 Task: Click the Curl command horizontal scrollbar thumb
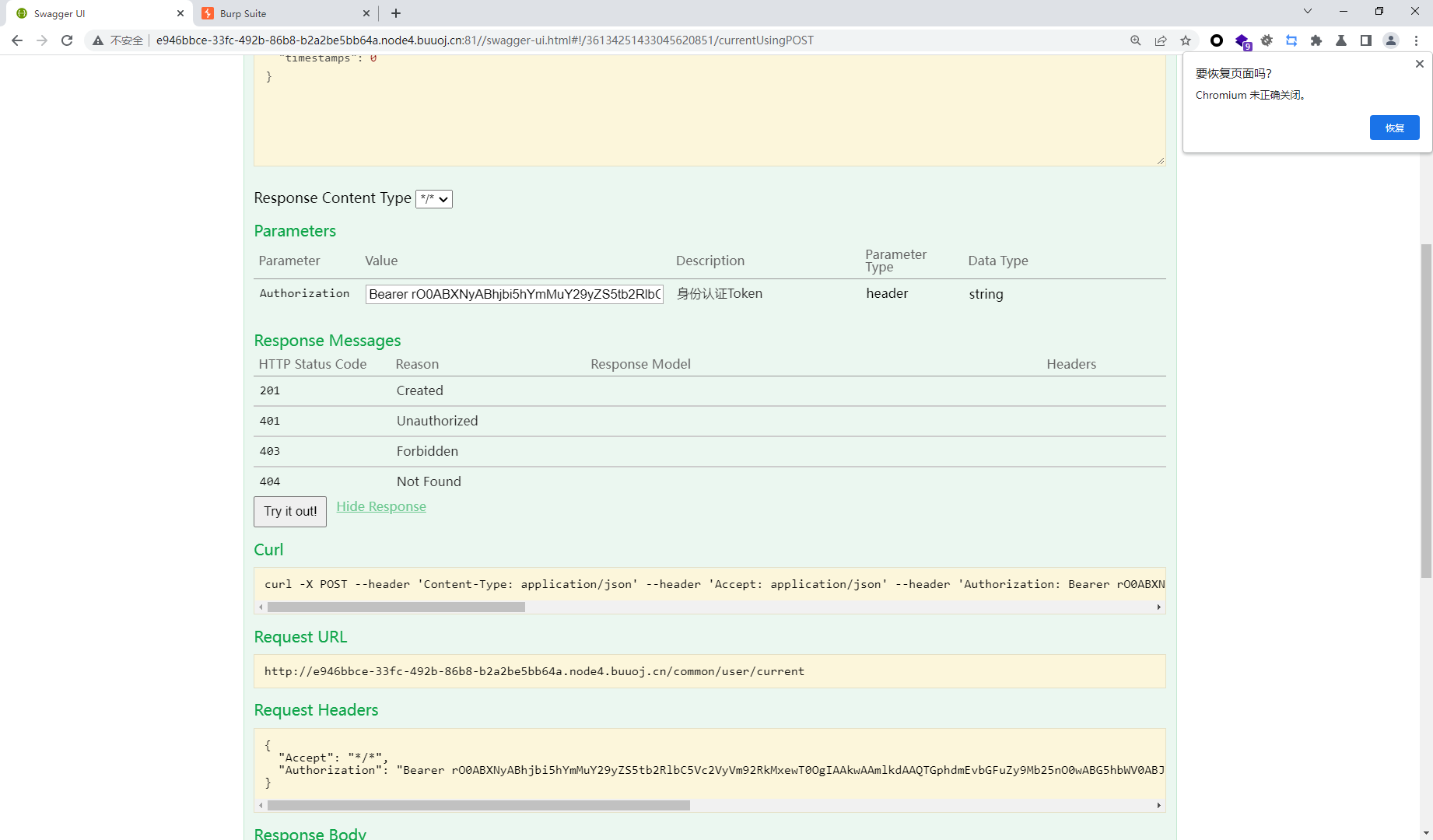[396, 607]
